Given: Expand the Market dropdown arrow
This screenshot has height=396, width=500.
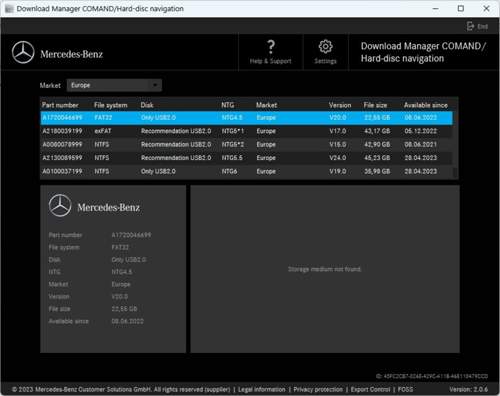Looking at the screenshot, I should coord(155,85).
